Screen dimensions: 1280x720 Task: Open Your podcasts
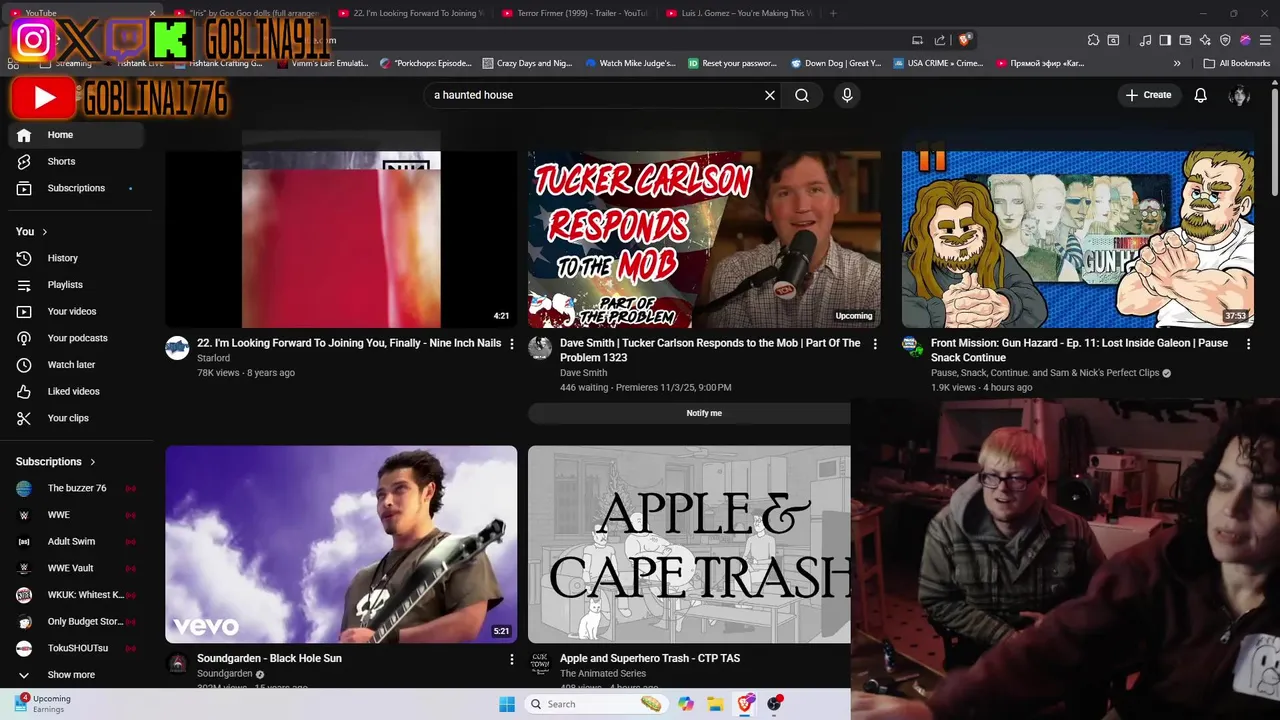77,338
